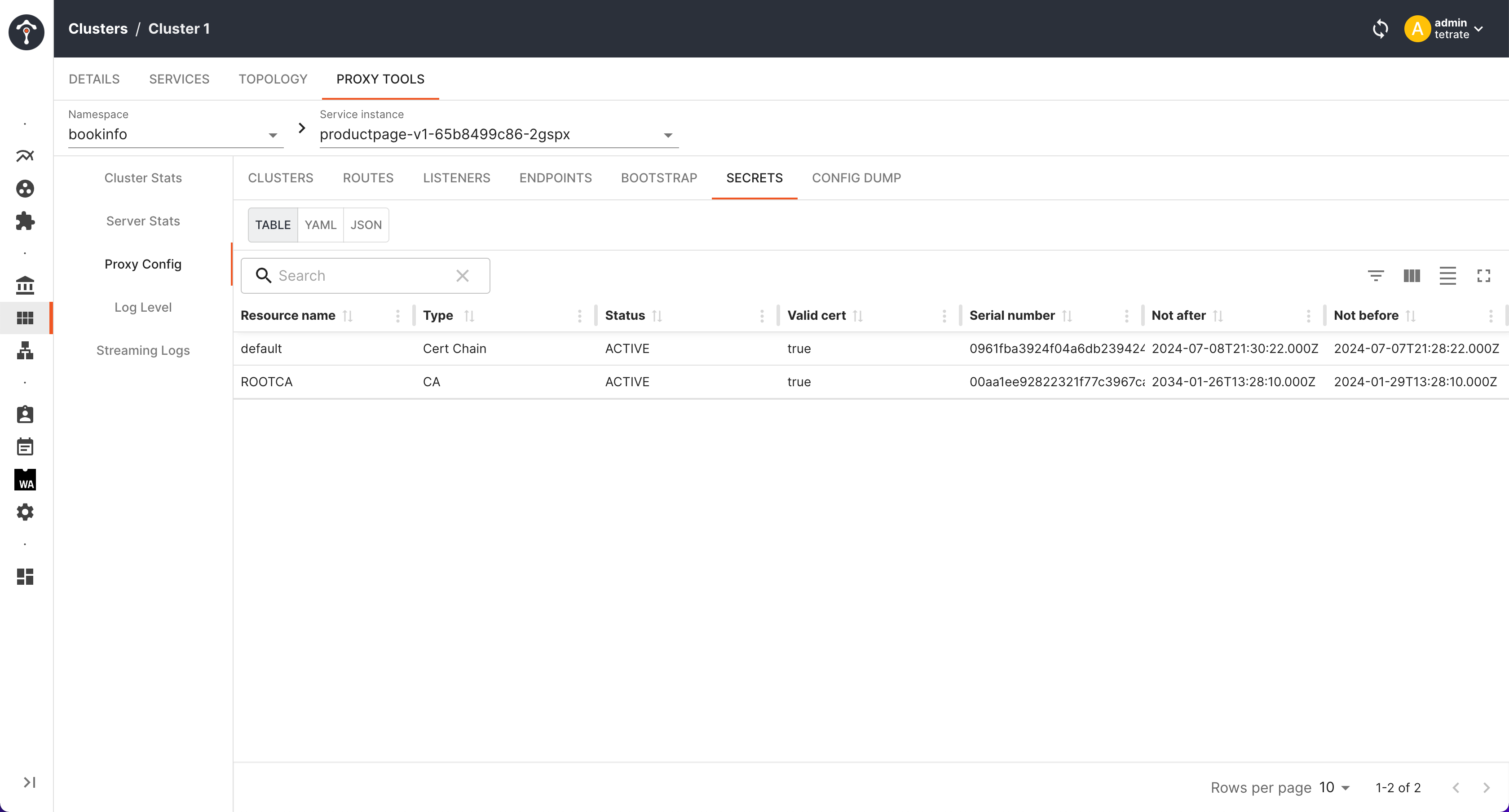The image size is (1509, 812).
Task: Open the table filter icon
Action: coord(1376,276)
